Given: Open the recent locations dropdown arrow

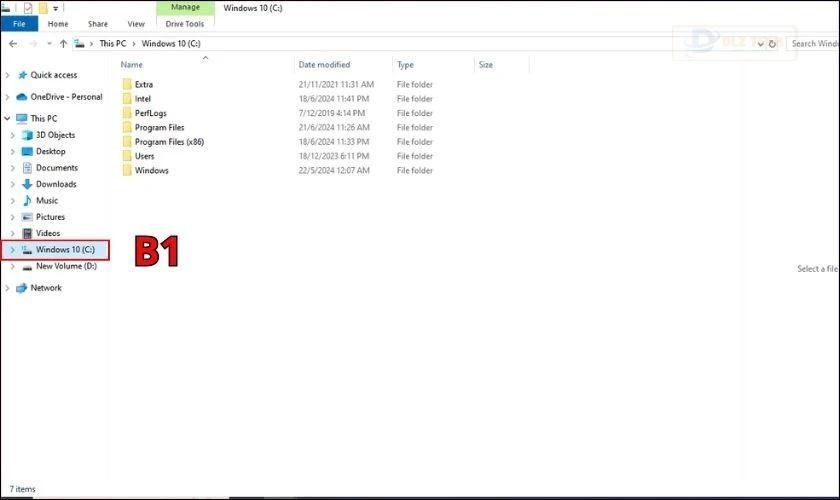Looking at the screenshot, I should [x=49, y=44].
